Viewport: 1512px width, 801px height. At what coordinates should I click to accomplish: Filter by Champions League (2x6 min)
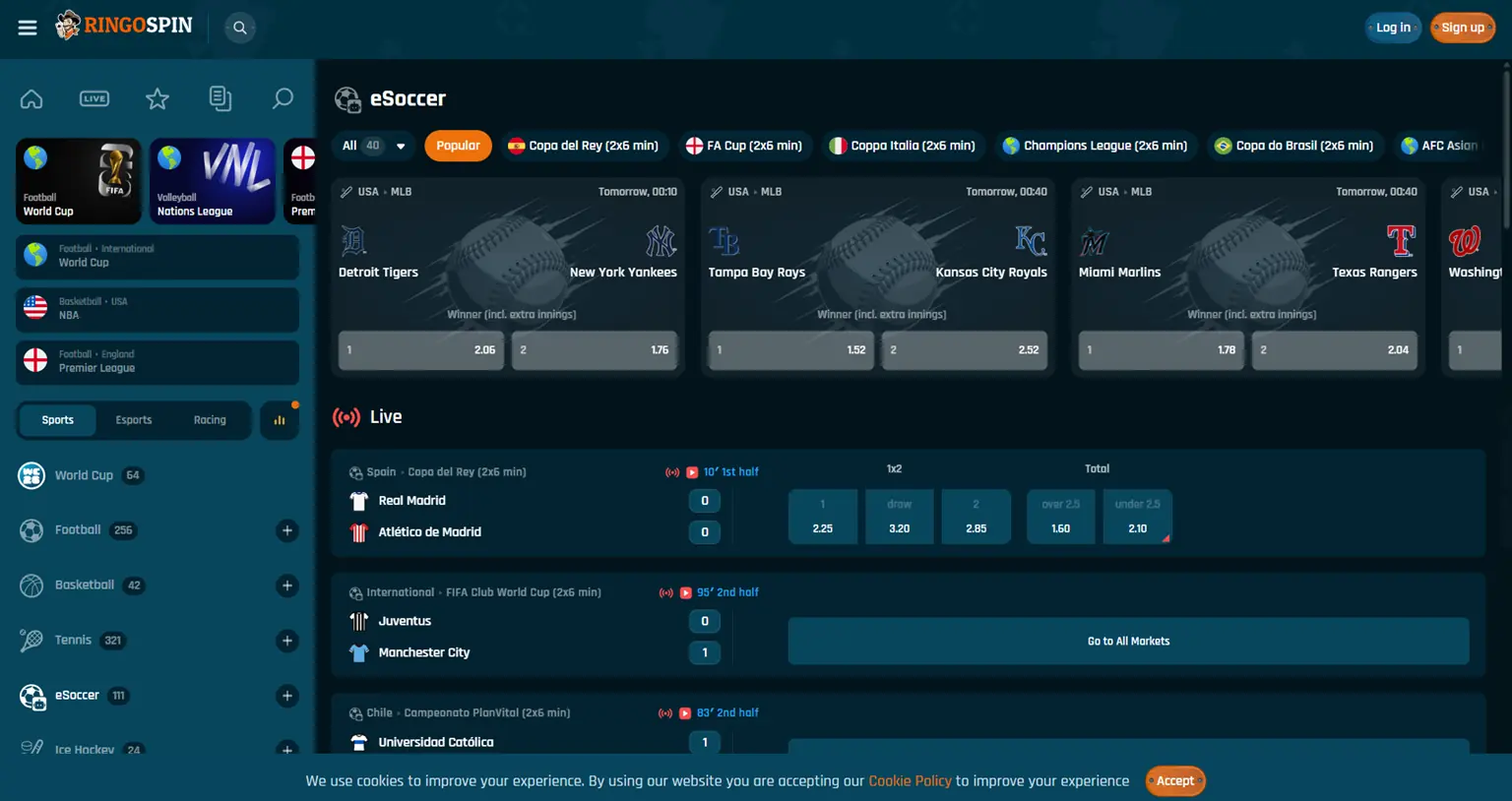coord(1096,146)
